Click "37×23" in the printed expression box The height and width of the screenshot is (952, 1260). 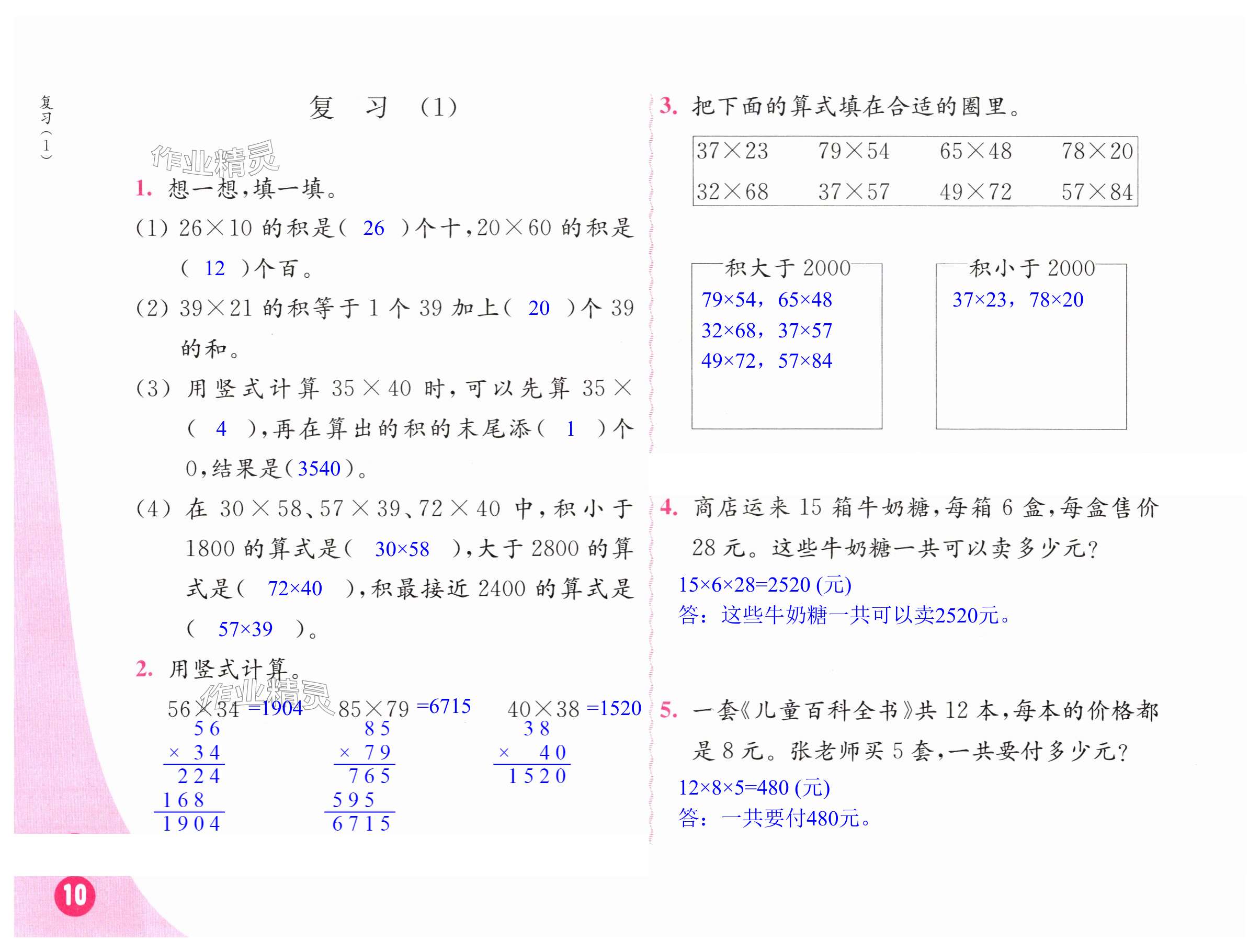point(733,151)
